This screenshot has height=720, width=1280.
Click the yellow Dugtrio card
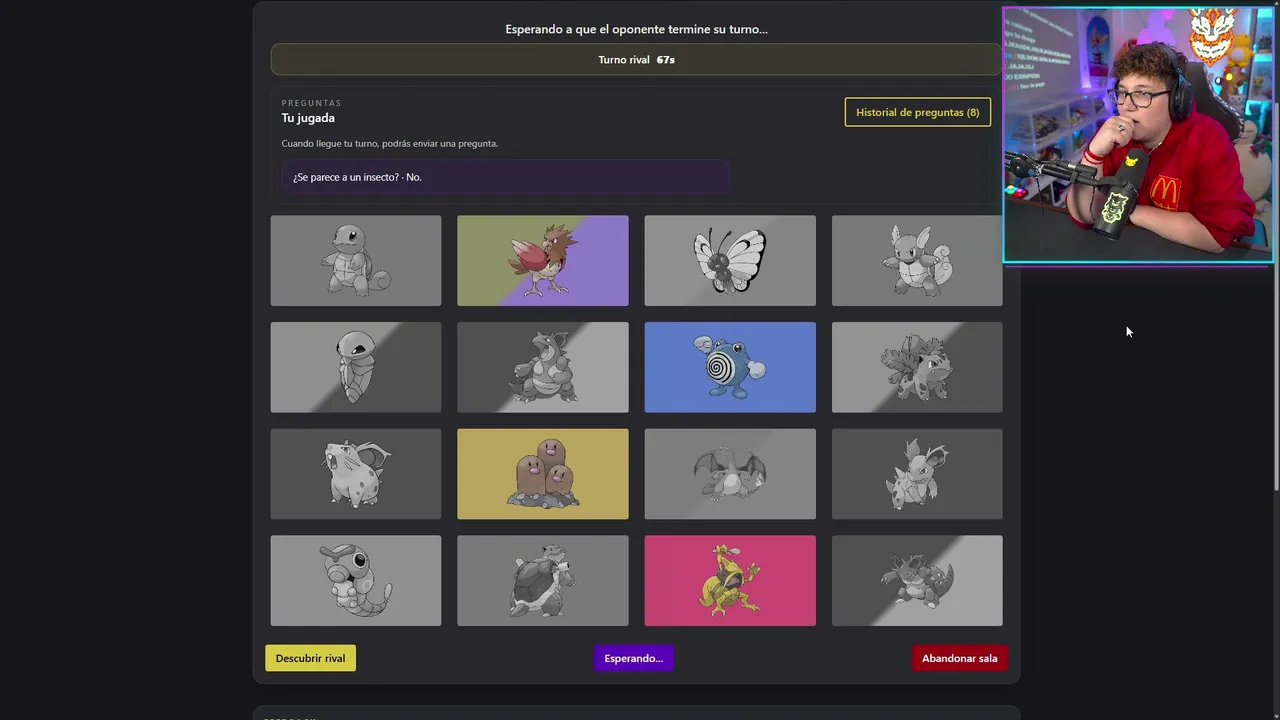pos(543,474)
